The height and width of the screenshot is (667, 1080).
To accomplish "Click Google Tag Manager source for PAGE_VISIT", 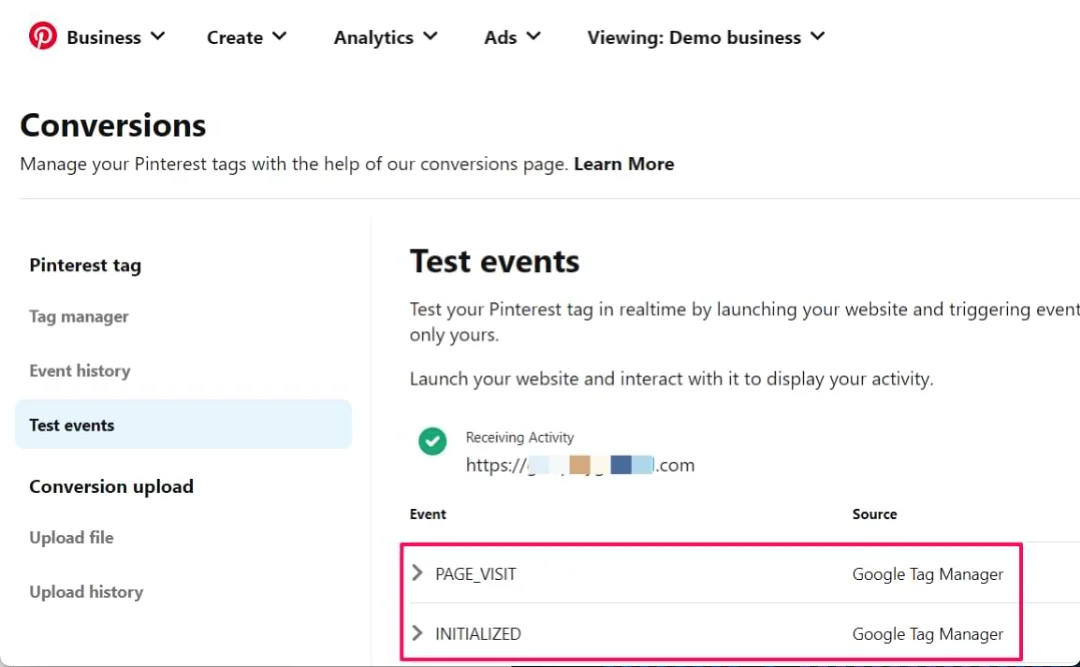I will click(x=928, y=574).
